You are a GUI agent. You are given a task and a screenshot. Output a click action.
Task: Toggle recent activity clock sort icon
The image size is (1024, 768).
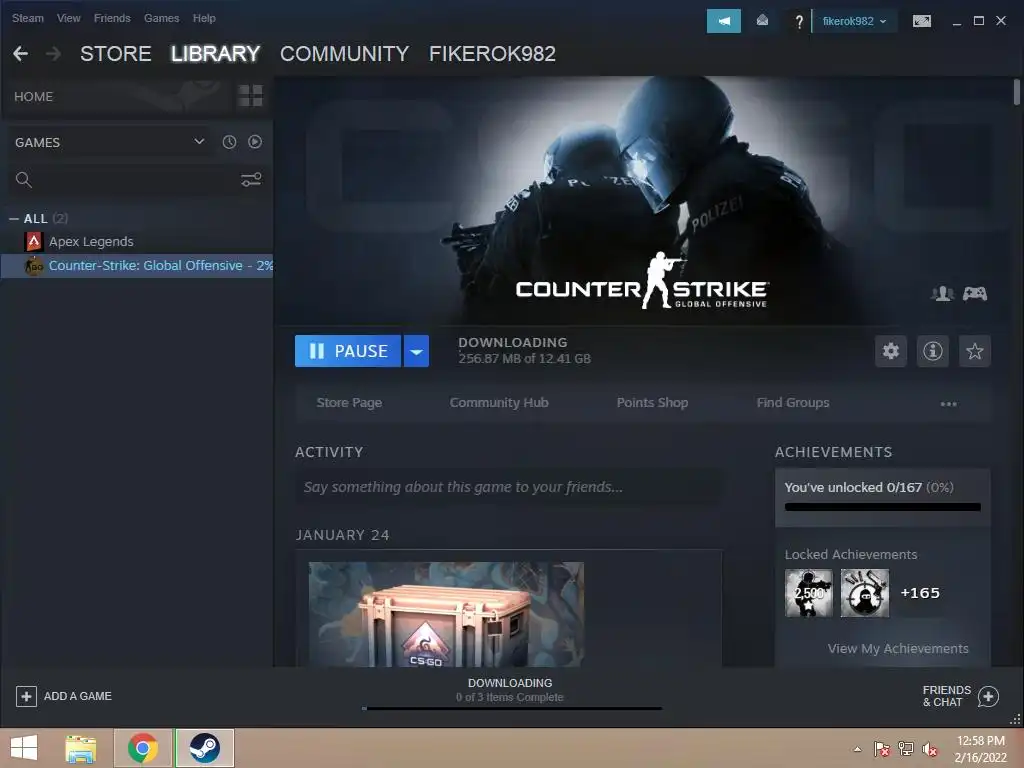[229, 142]
